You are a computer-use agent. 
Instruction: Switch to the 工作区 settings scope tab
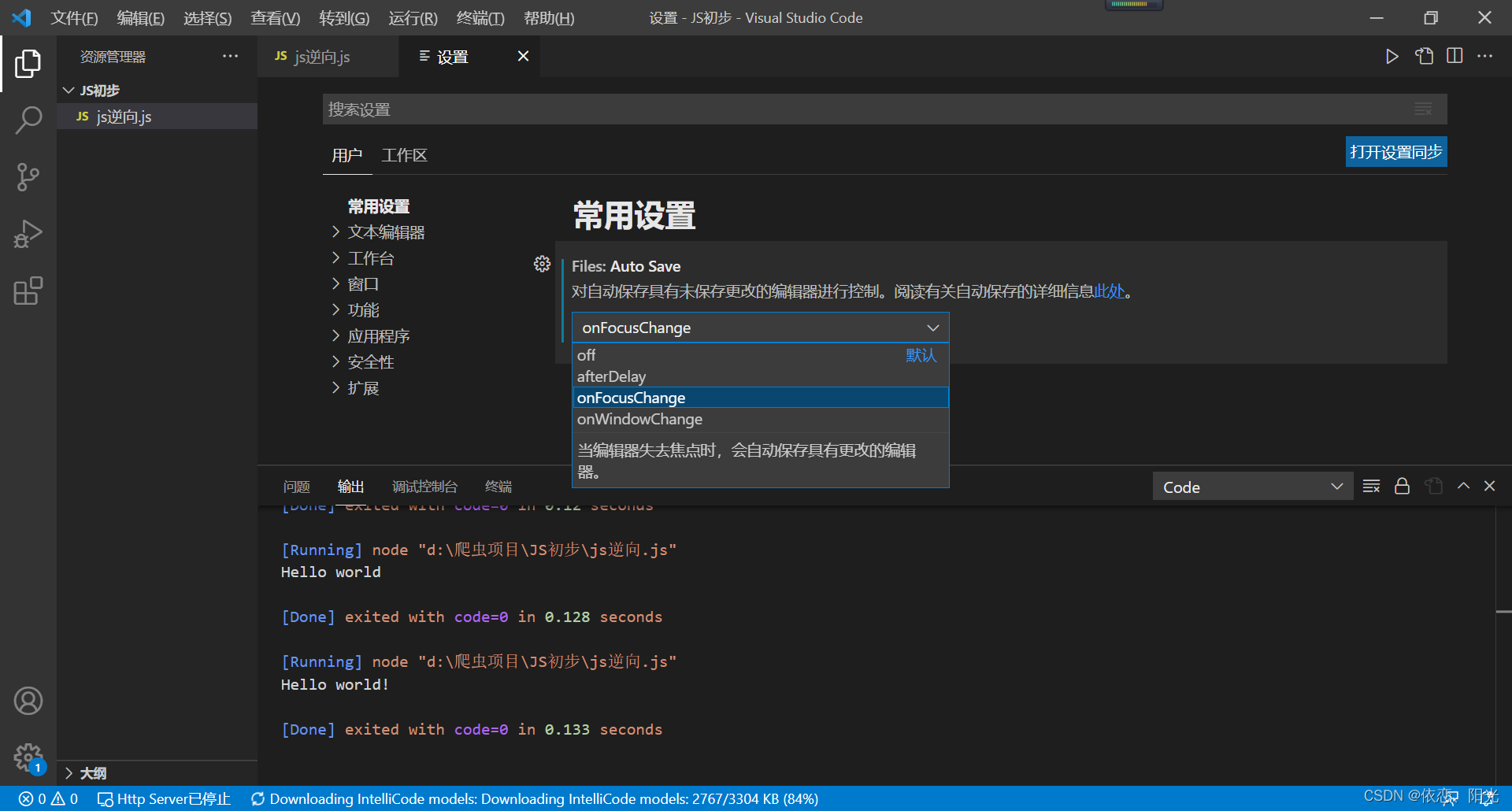[404, 155]
